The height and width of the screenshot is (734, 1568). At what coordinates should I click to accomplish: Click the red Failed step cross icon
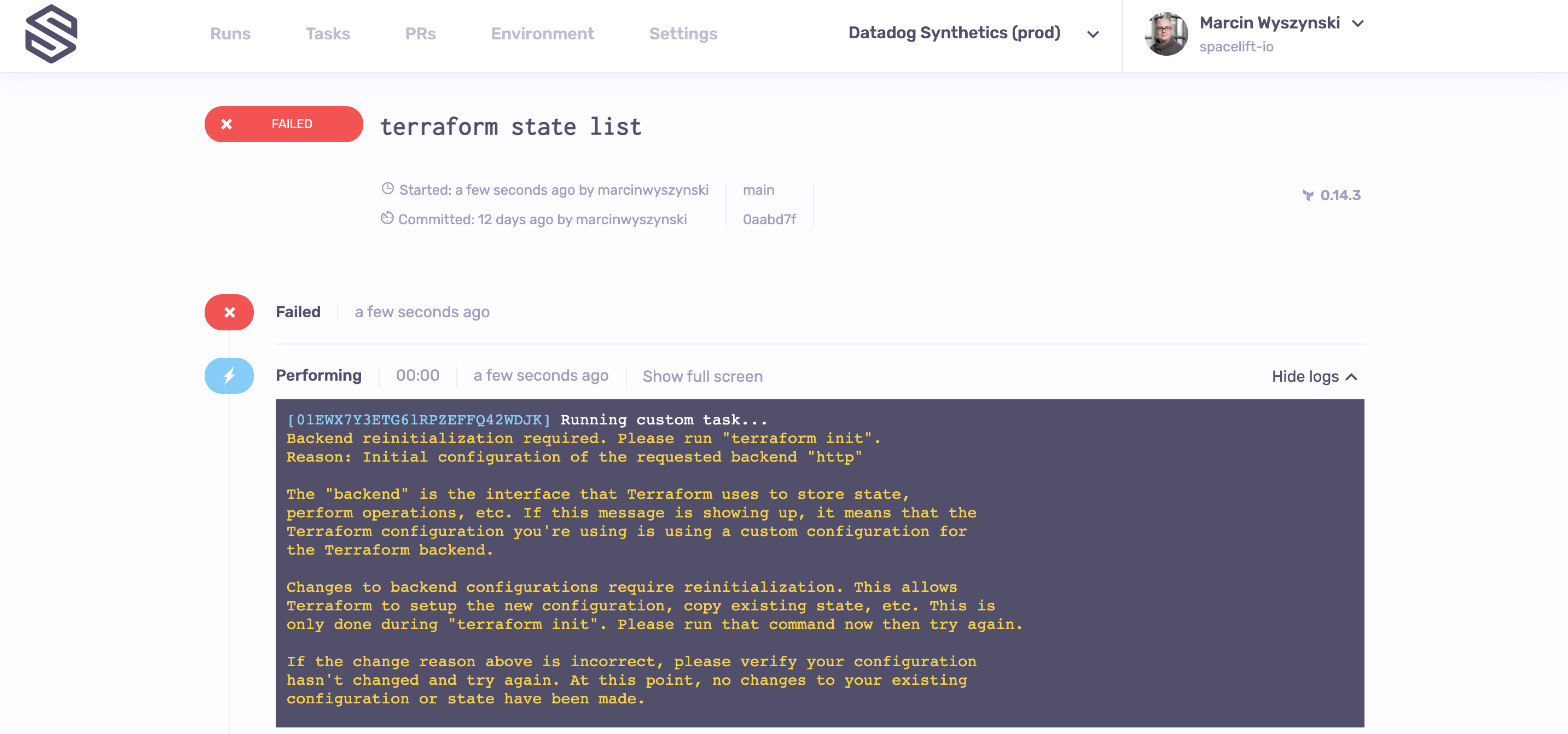click(229, 312)
